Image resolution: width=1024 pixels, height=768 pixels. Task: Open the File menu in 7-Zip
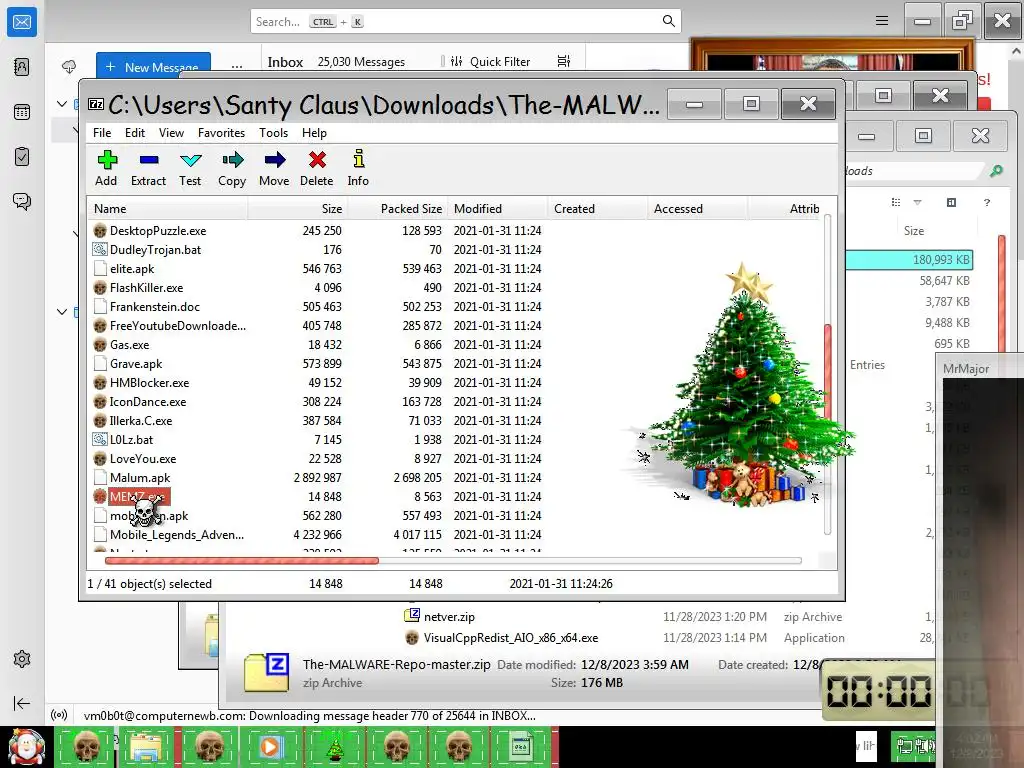(102, 133)
